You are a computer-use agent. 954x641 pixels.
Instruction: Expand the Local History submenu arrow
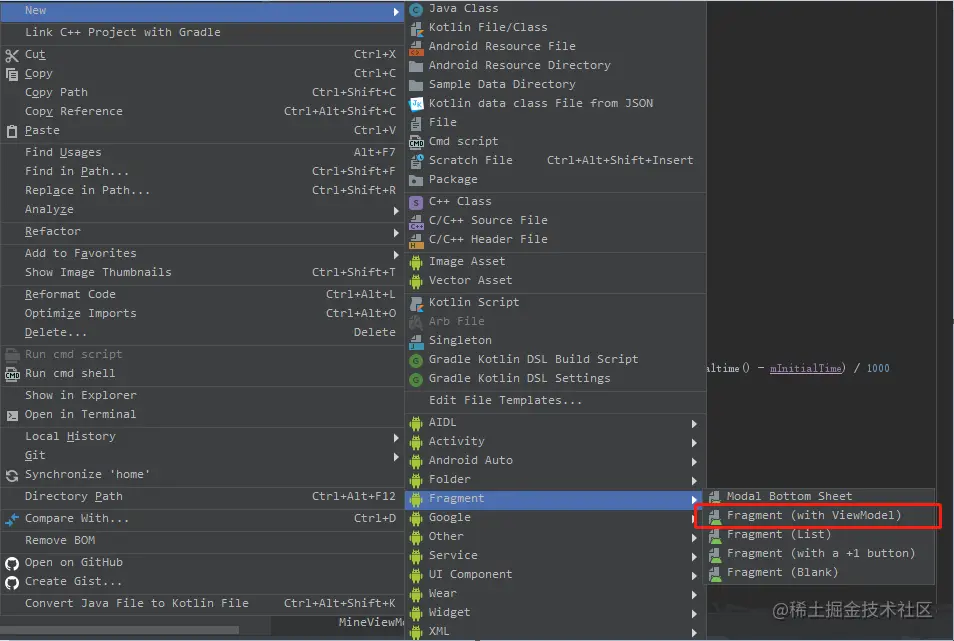point(396,437)
